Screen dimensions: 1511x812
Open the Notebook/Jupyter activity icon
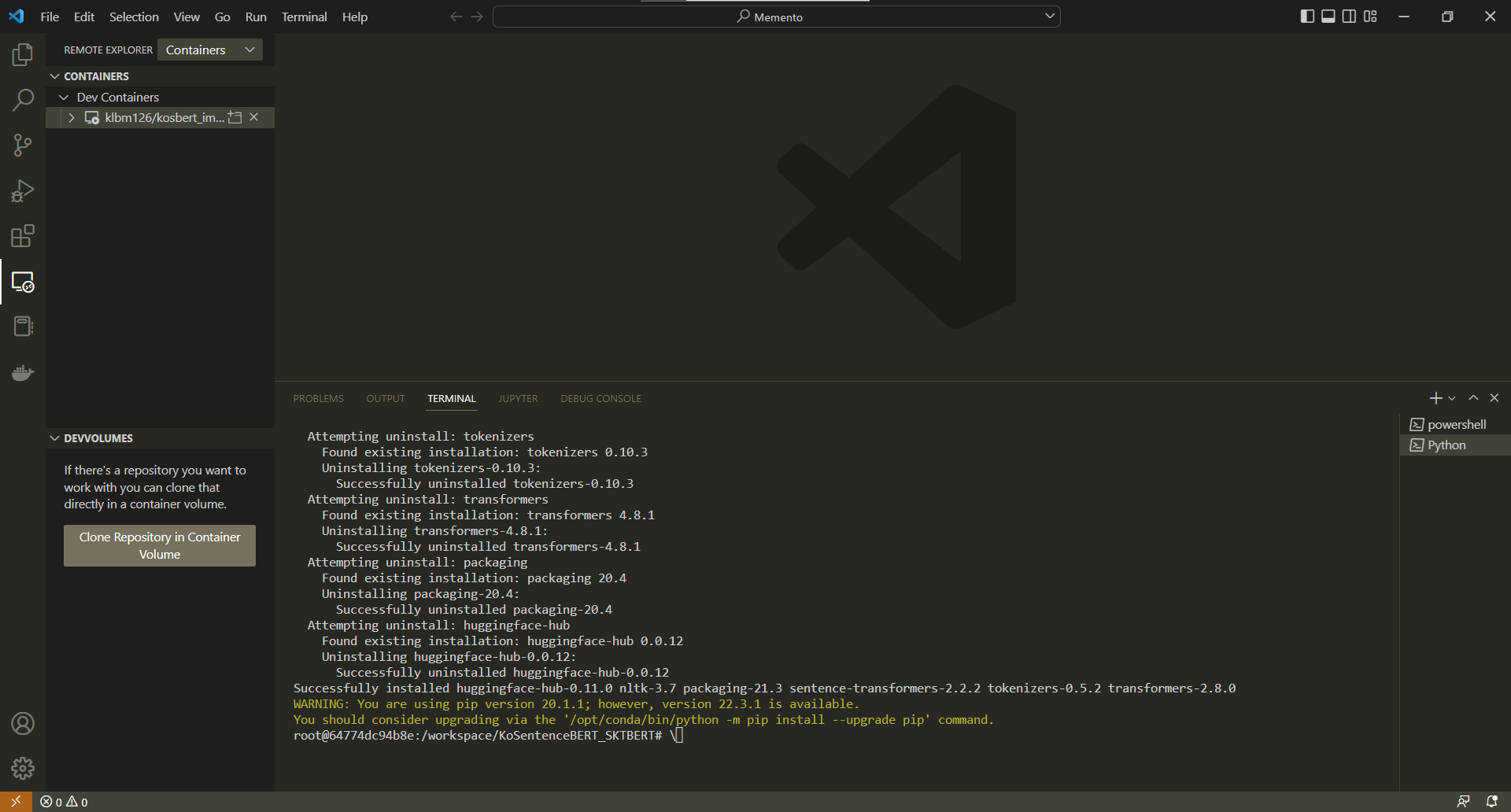(x=23, y=327)
